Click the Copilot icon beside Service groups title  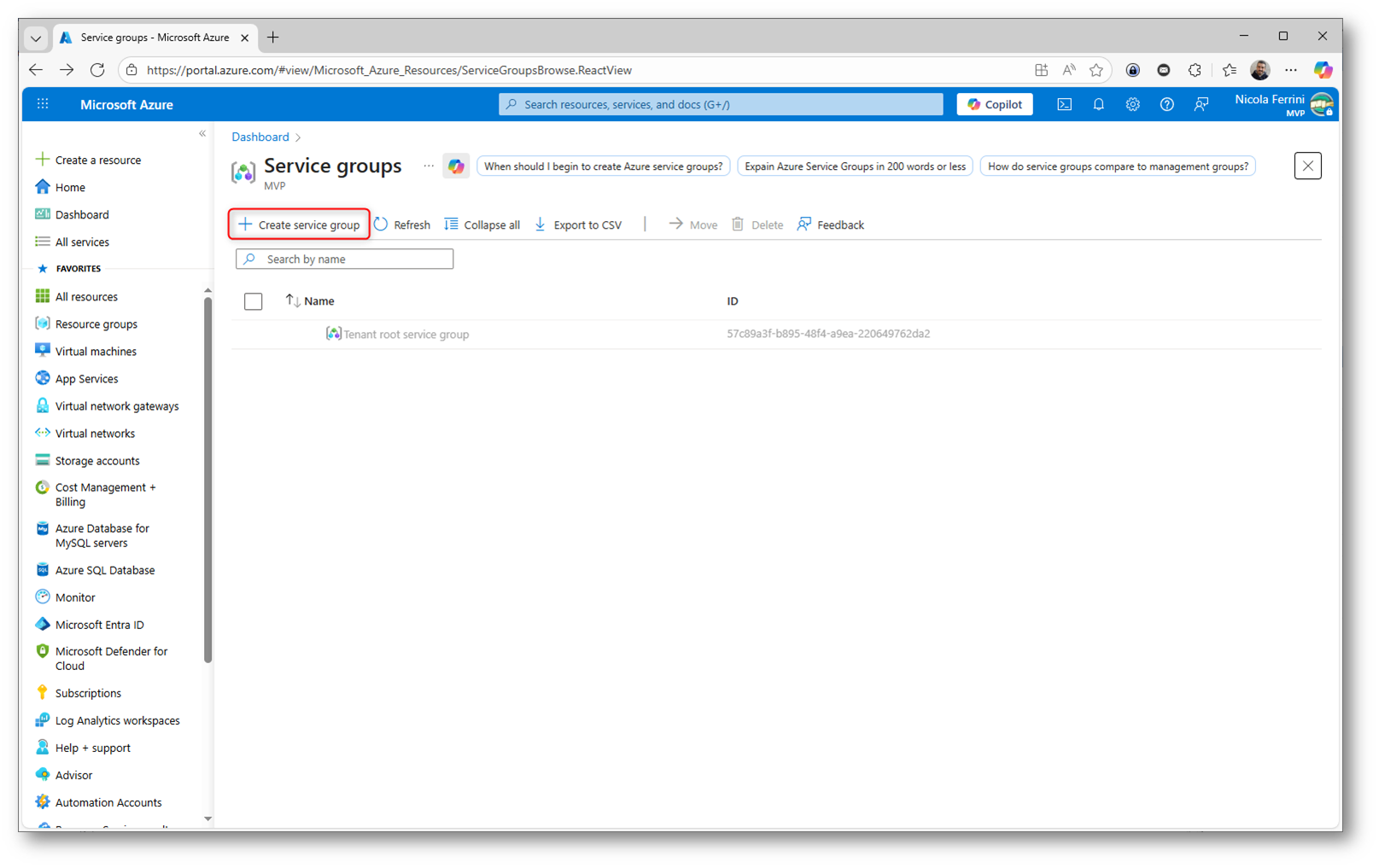tap(456, 166)
